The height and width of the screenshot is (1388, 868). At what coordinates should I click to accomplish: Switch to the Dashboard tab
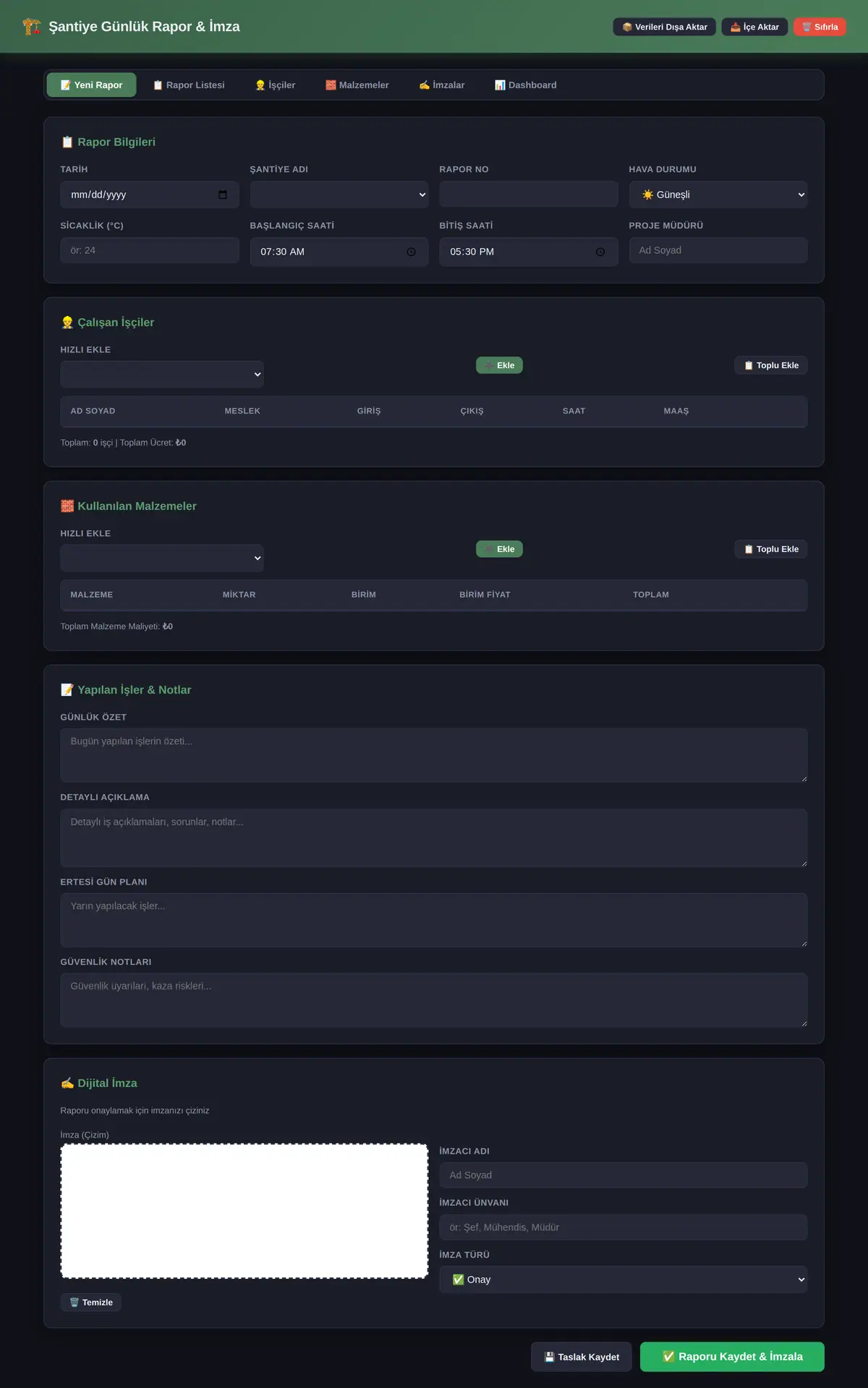526,85
